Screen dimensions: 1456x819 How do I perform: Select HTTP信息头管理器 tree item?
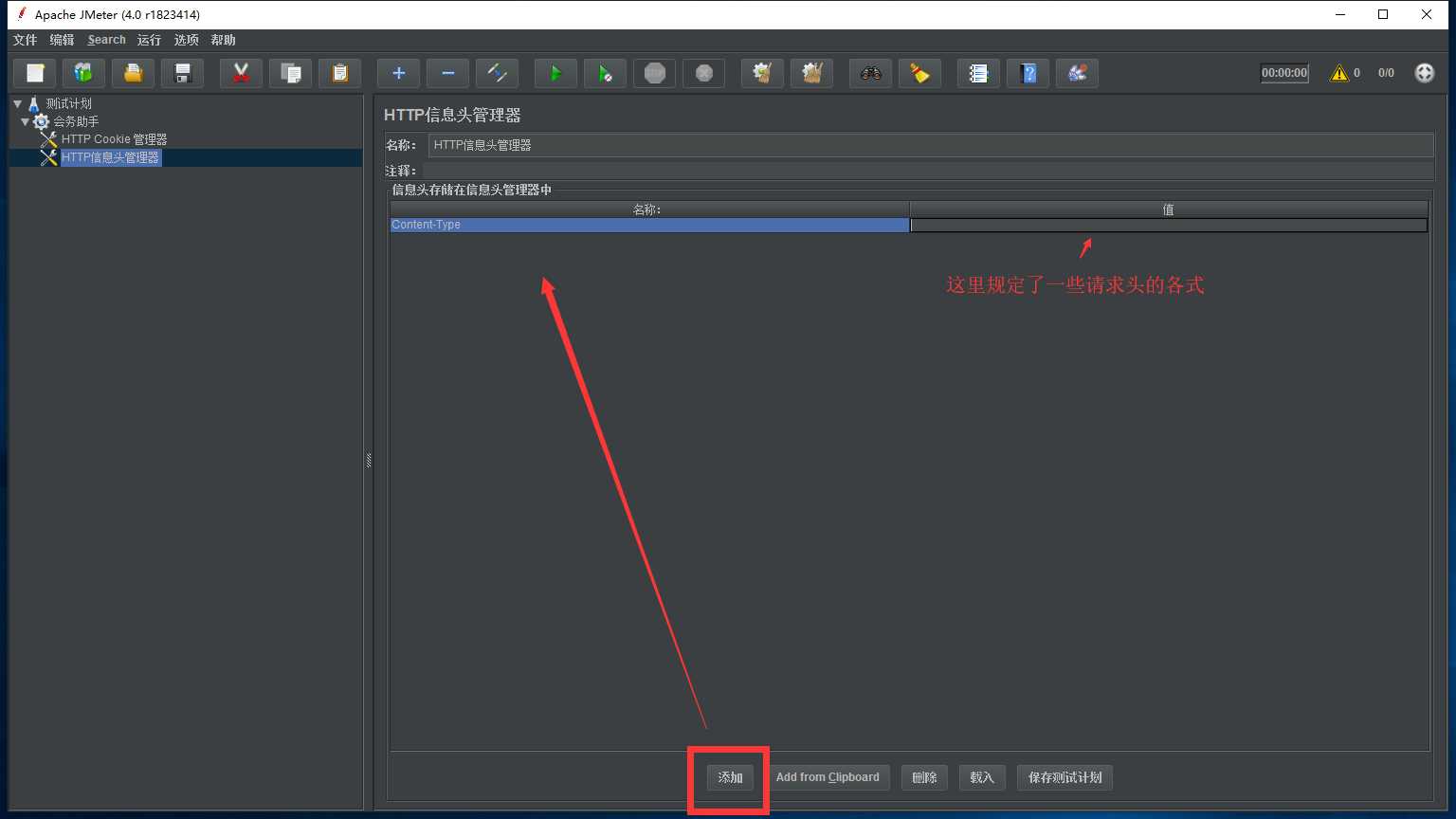[110, 157]
